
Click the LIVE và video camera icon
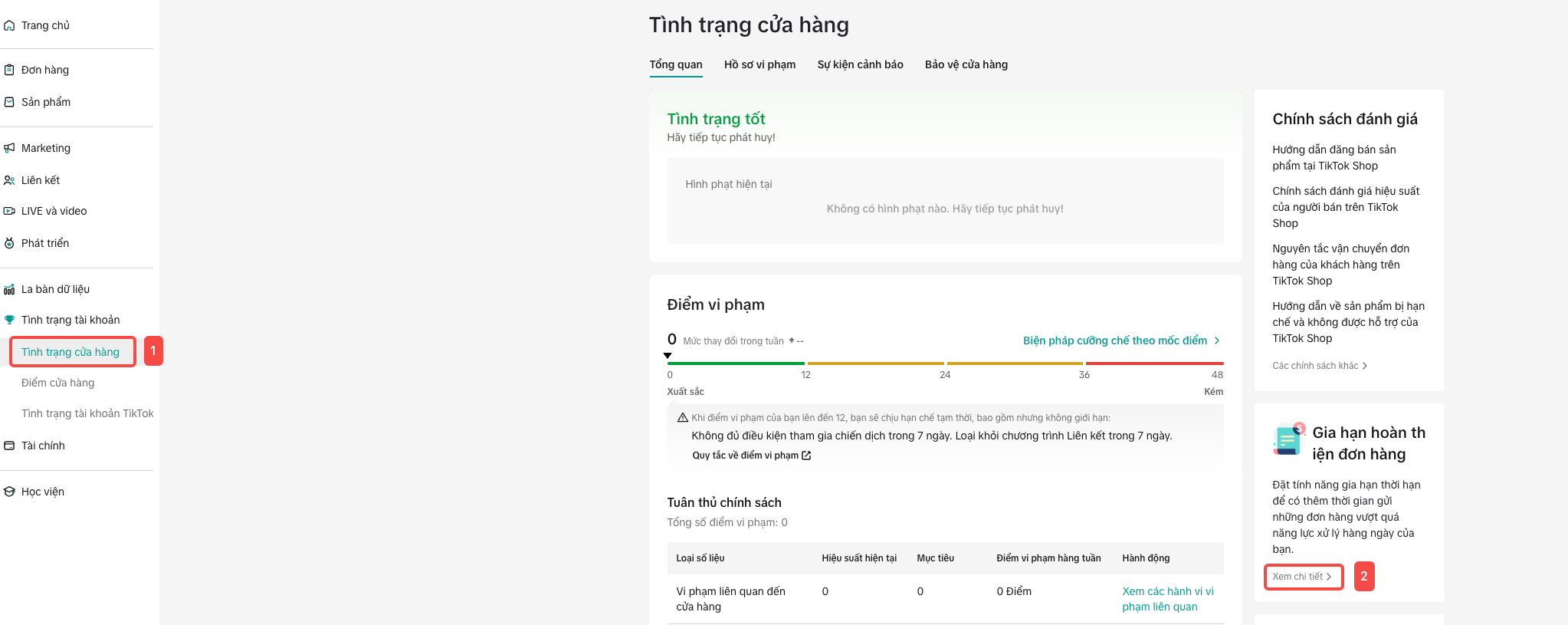[9, 211]
